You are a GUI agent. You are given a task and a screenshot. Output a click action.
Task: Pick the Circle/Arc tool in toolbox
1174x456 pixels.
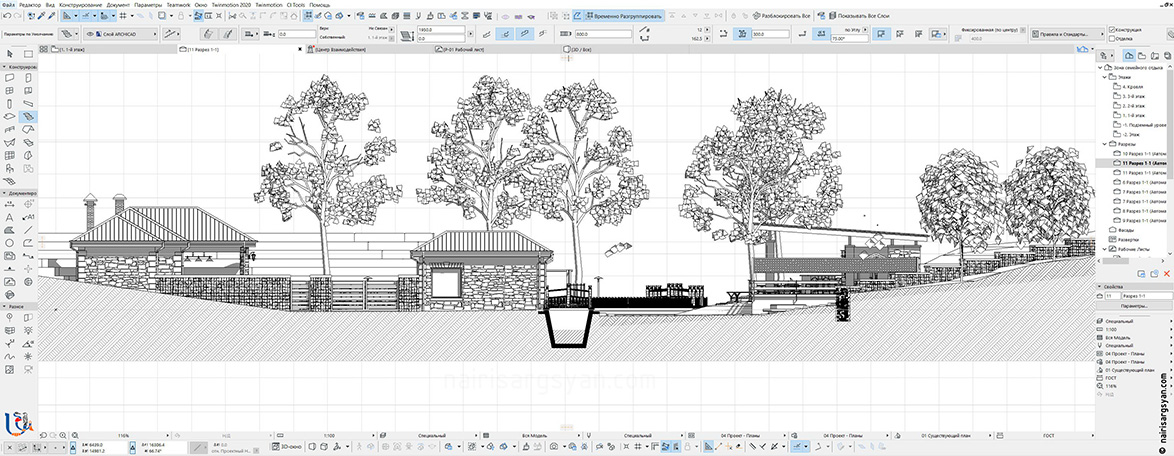point(10,243)
